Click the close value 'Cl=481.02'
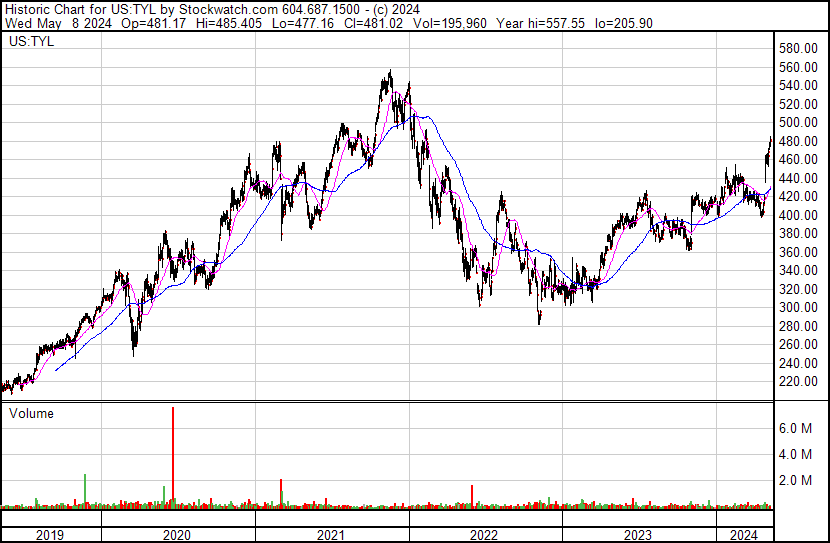The image size is (830, 543). click(374, 23)
